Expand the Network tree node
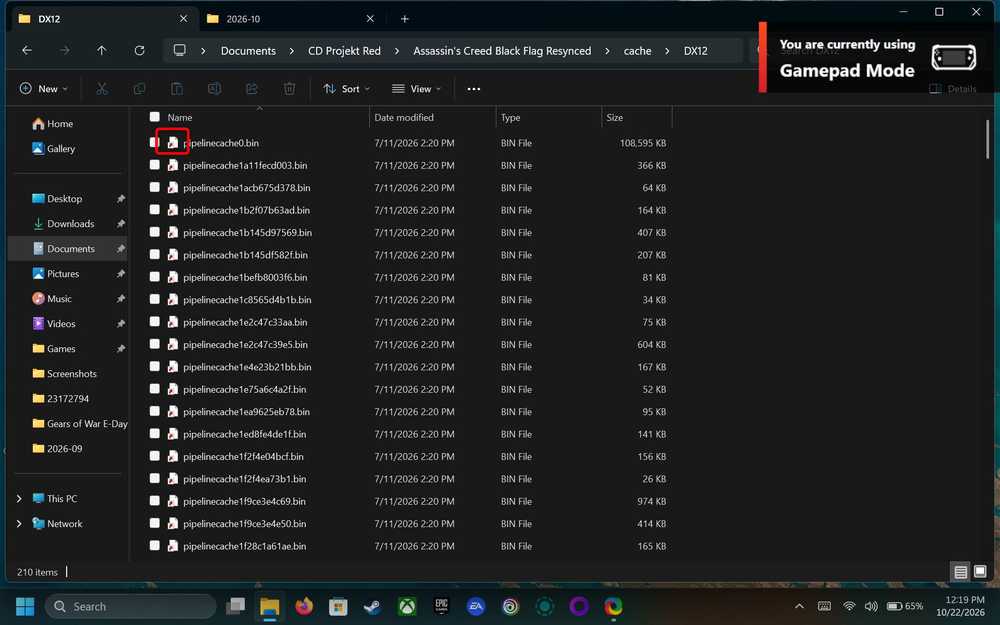 tap(19, 524)
